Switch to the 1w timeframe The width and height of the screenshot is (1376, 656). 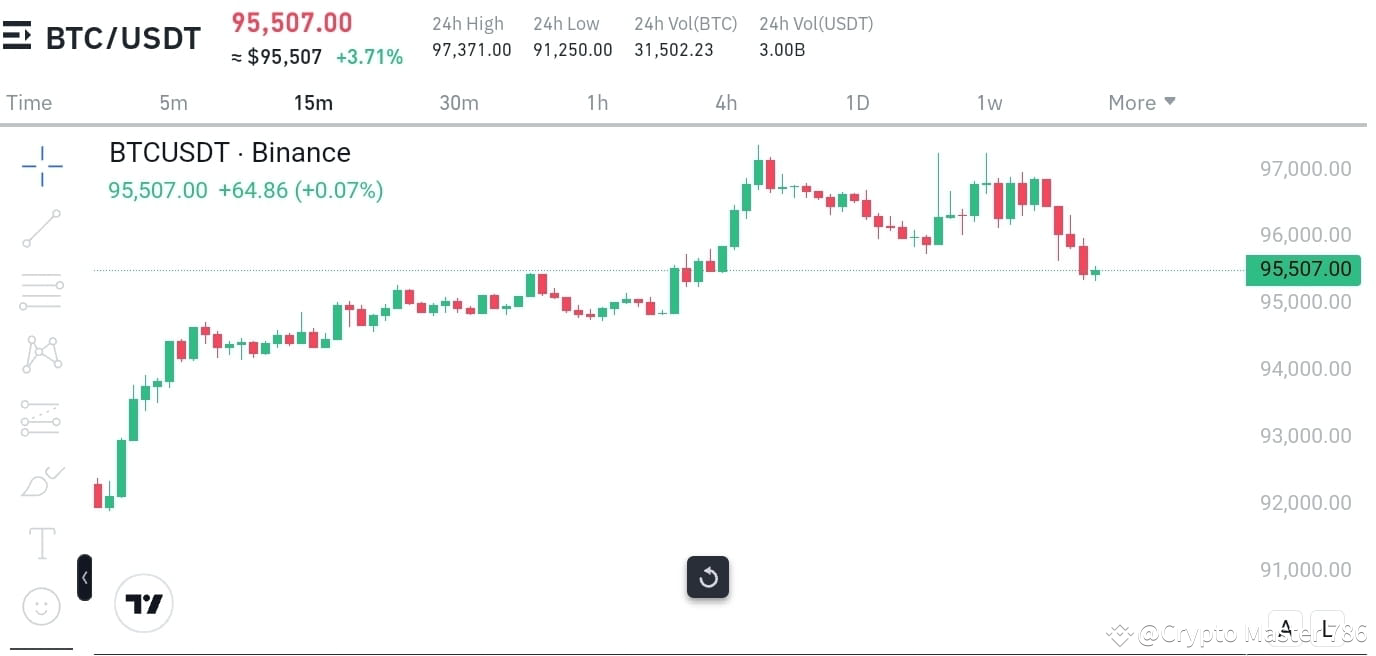point(989,102)
